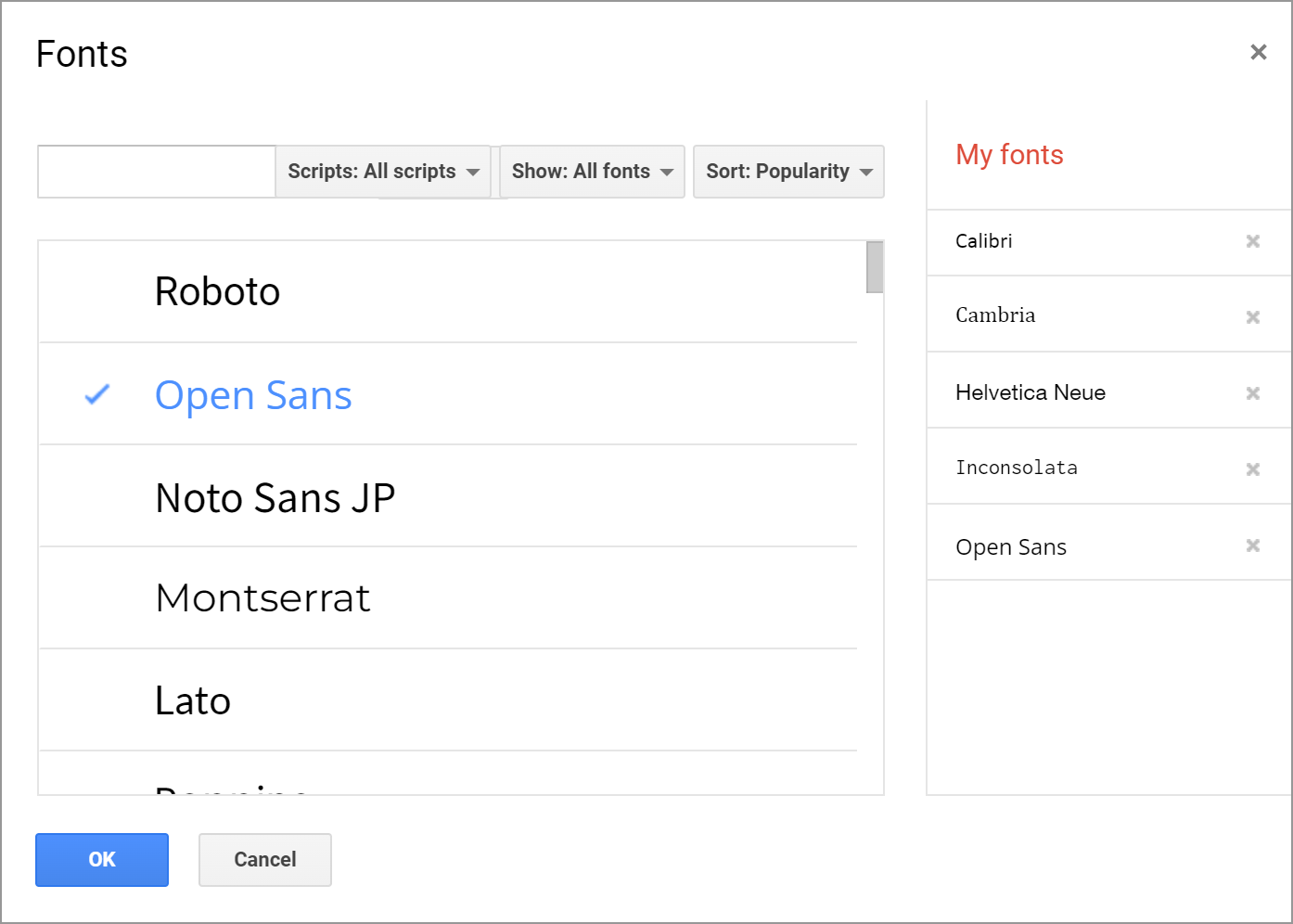Choose Lato in the font list
Image resolution: width=1293 pixels, height=924 pixels.
448,700
